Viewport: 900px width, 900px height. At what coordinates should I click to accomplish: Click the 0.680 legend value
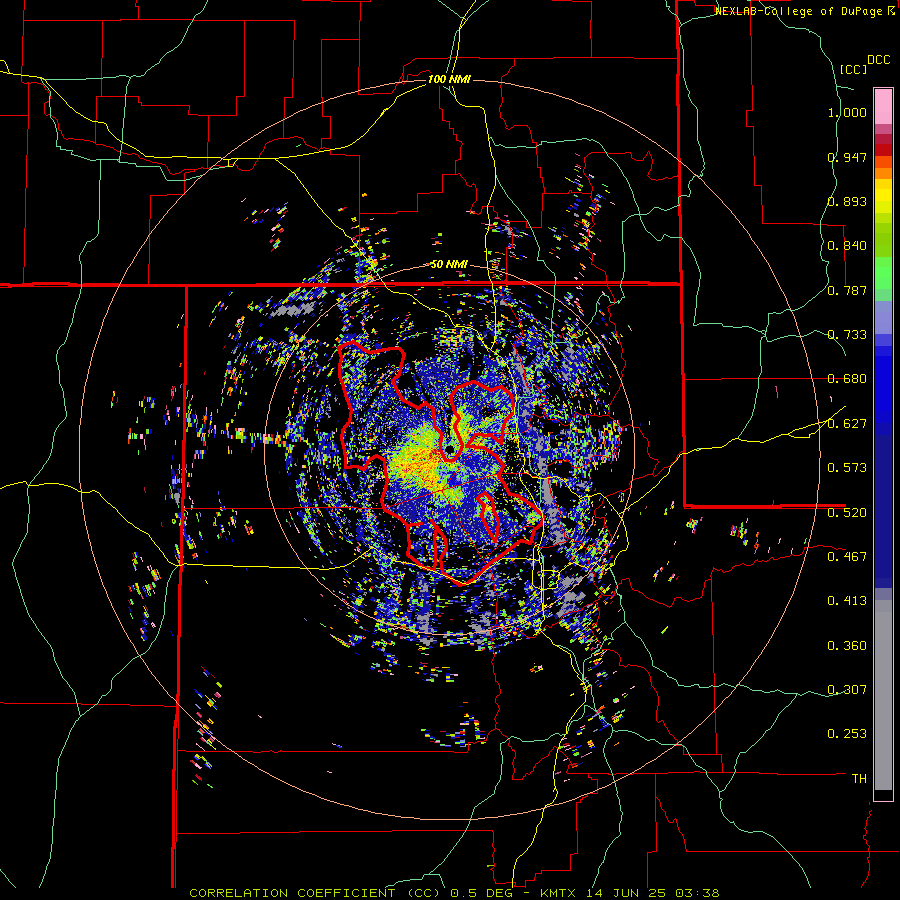pyautogui.click(x=847, y=379)
